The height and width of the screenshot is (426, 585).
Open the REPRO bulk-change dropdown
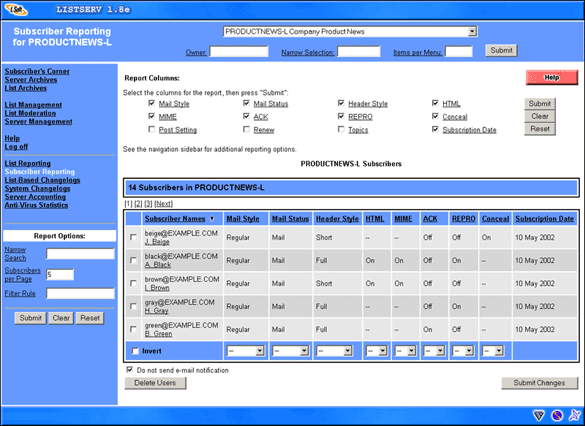coord(463,351)
